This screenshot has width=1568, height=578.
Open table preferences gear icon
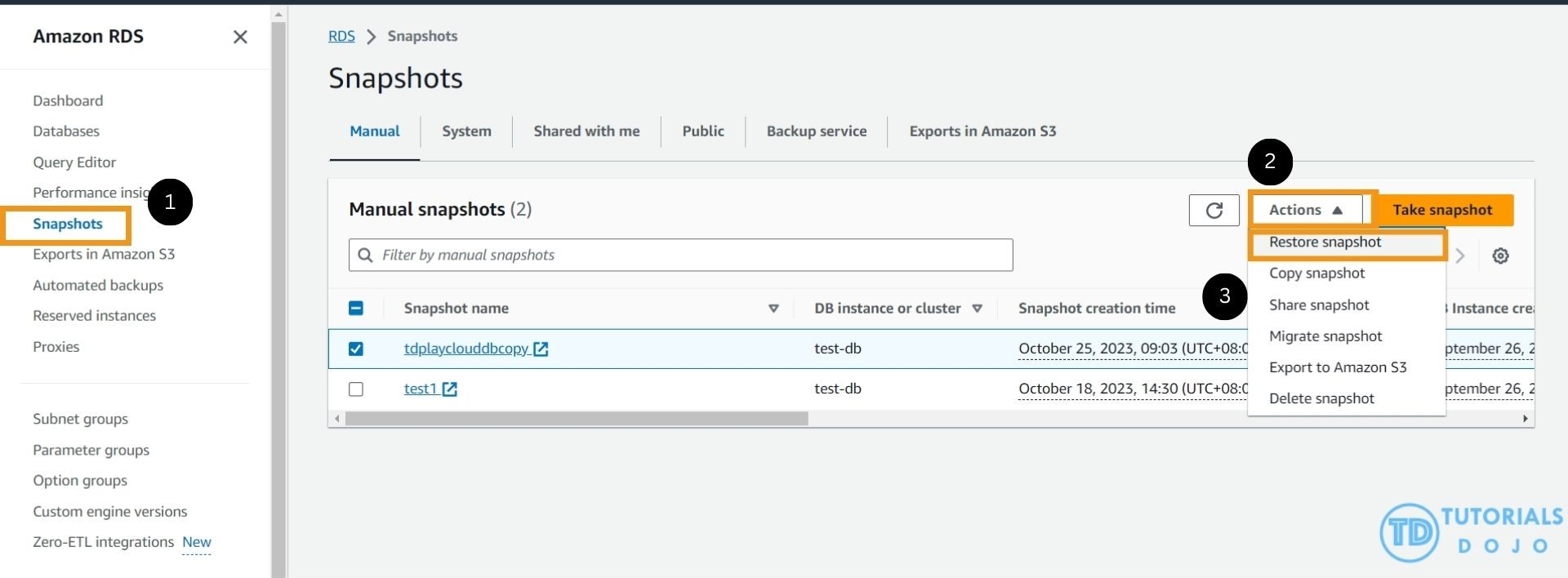(x=1500, y=256)
